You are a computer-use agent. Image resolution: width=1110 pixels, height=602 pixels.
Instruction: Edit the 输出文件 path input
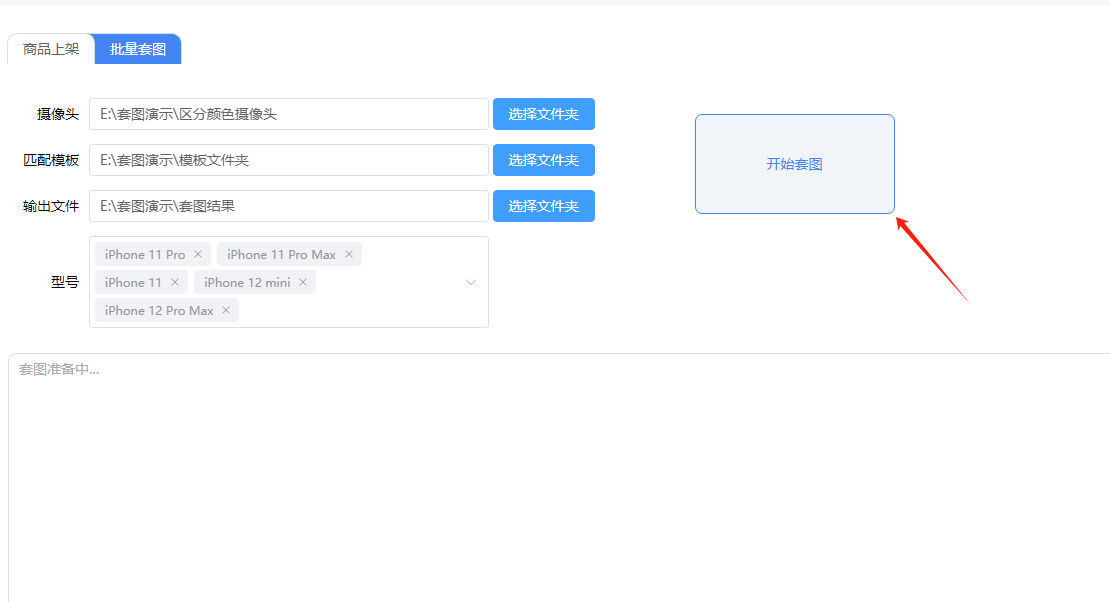(289, 206)
